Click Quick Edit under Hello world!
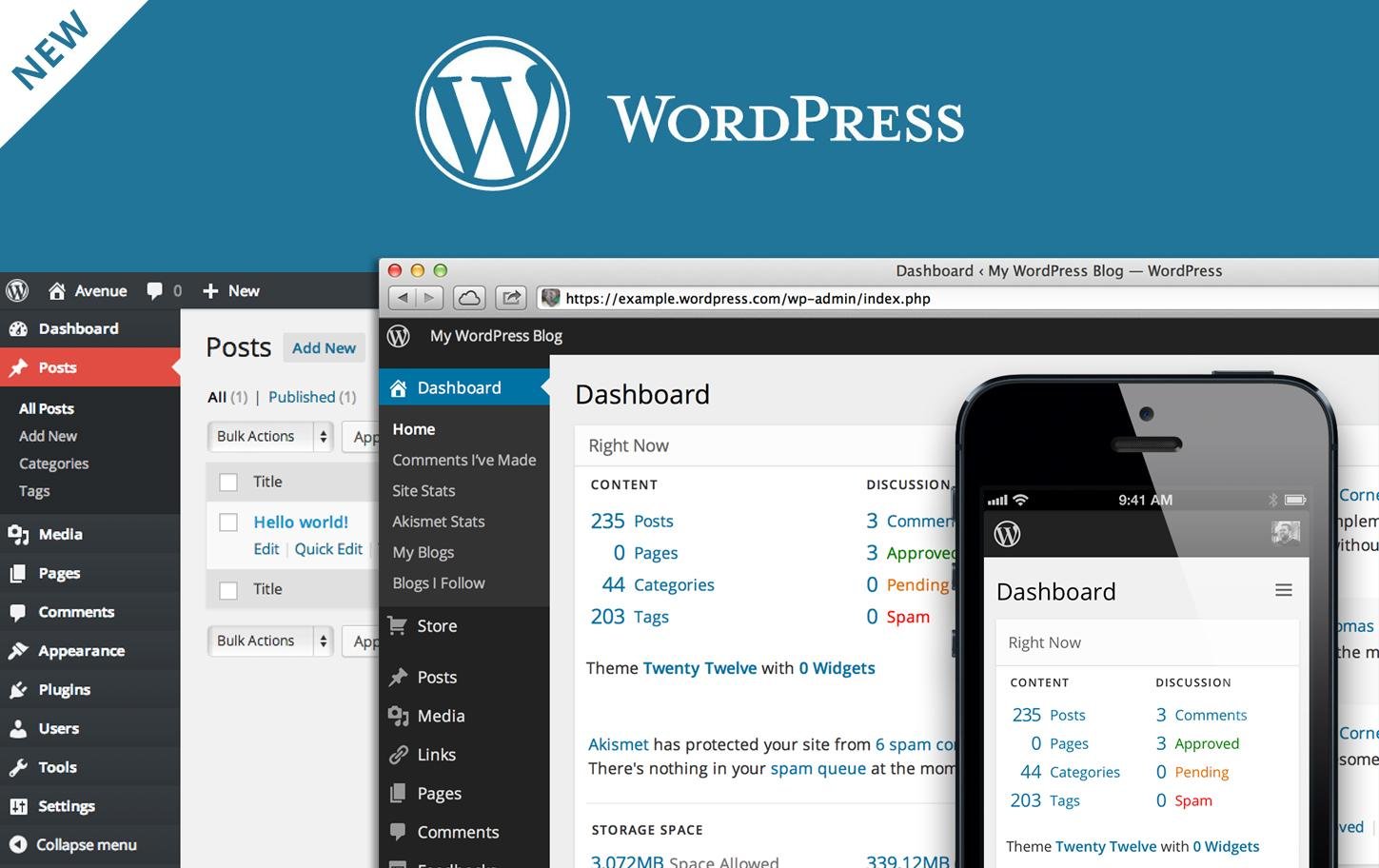The image size is (1379, 868). (x=328, y=549)
